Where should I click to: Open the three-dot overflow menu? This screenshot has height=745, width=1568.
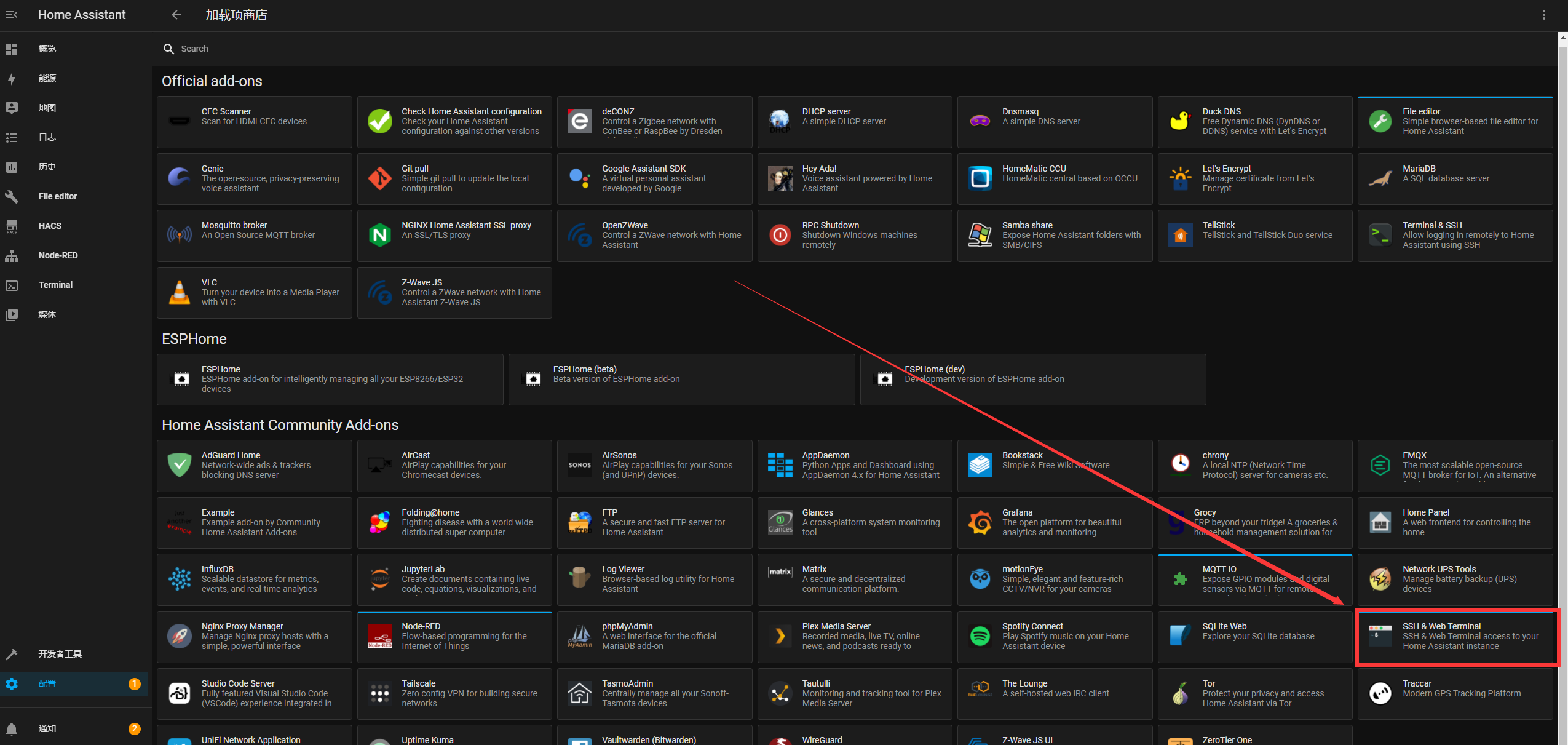1543,15
